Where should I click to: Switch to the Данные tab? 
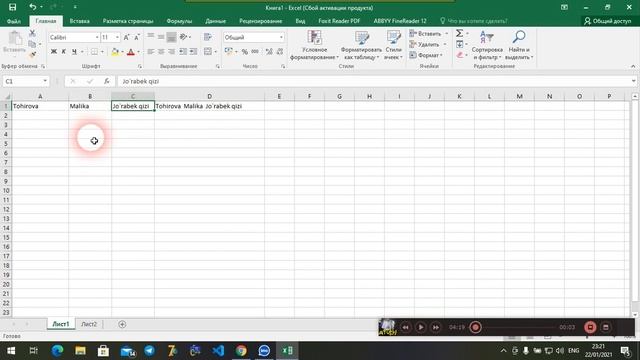[x=216, y=21]
